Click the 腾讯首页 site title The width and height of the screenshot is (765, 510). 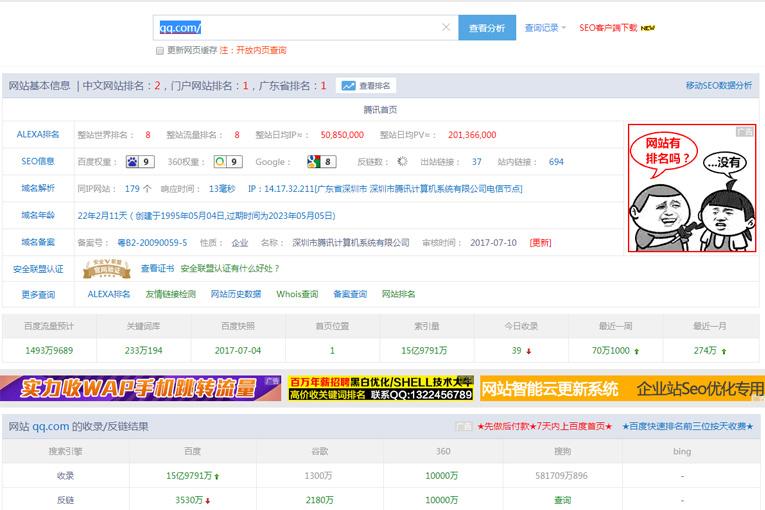[380, 110]
